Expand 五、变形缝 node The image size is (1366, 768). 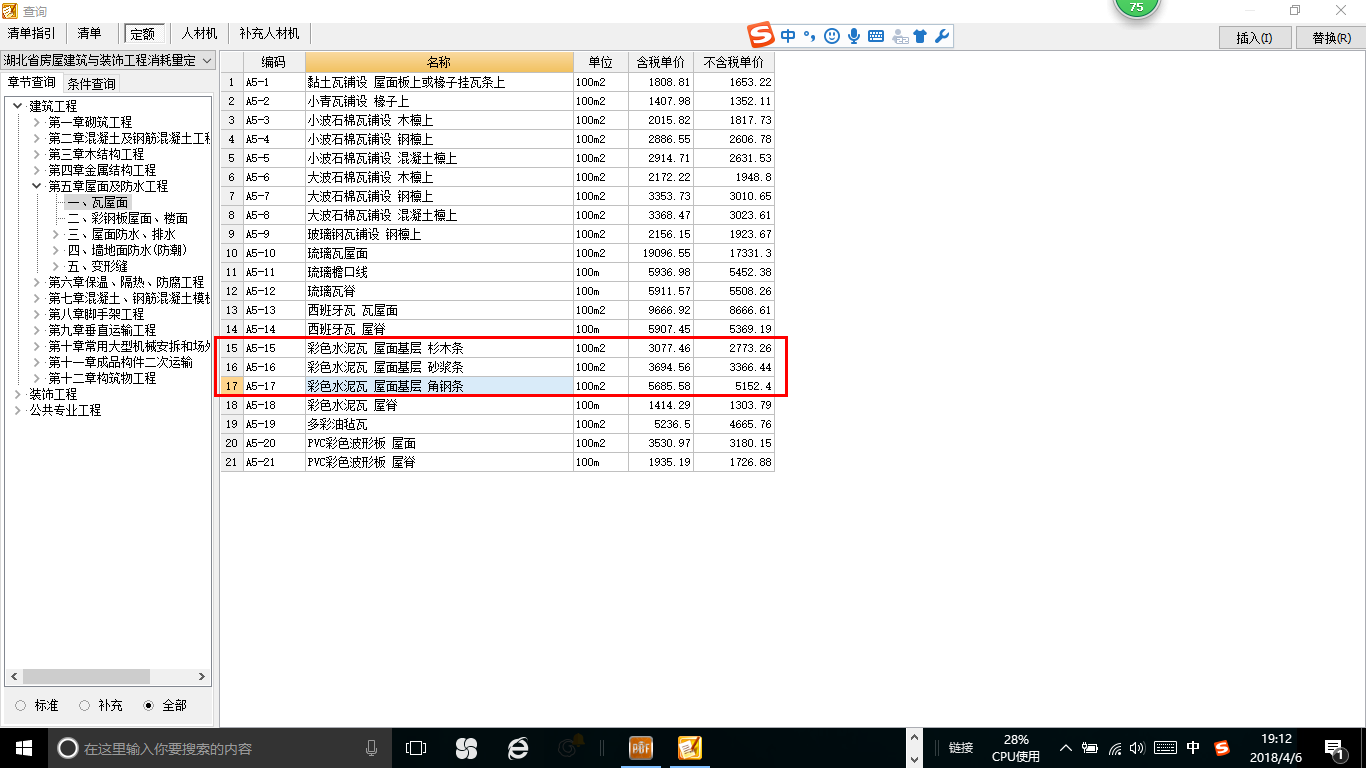(56, 266)
